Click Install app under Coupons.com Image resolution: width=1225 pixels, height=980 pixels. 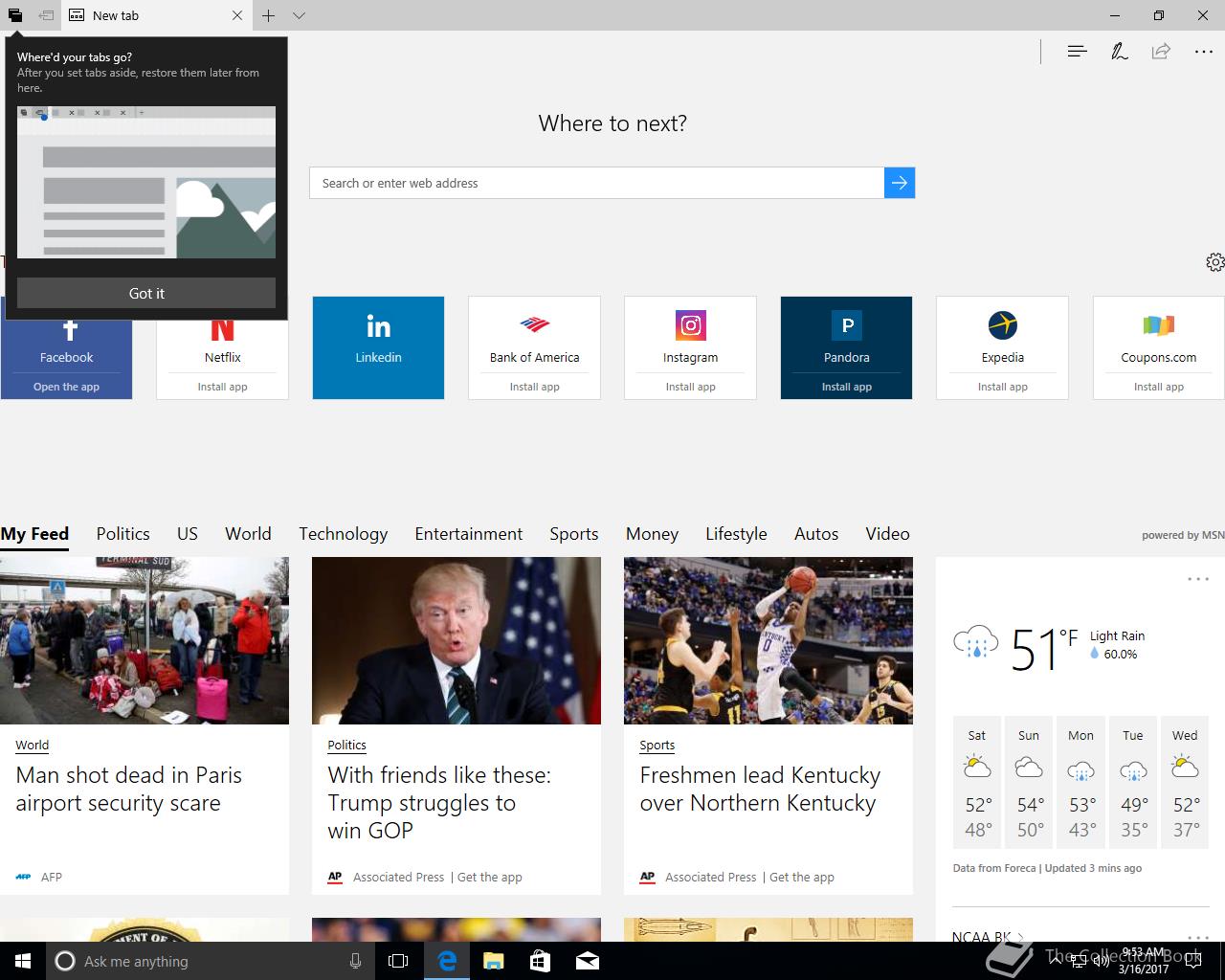pos(1158,387)
